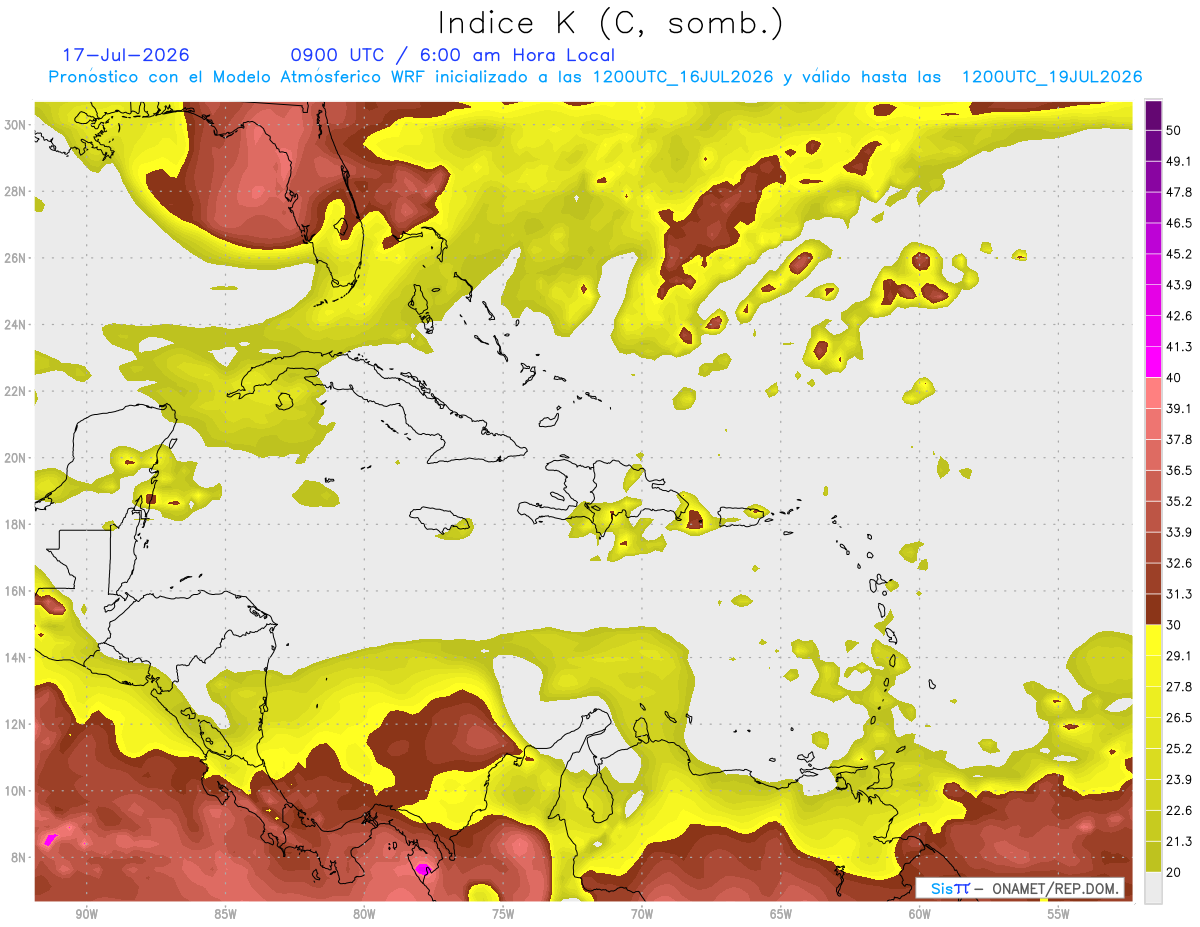This screenshot has height=927, width=1200.
Task: Click the colorbar value "22.6"
Action: pos(1179,811)
